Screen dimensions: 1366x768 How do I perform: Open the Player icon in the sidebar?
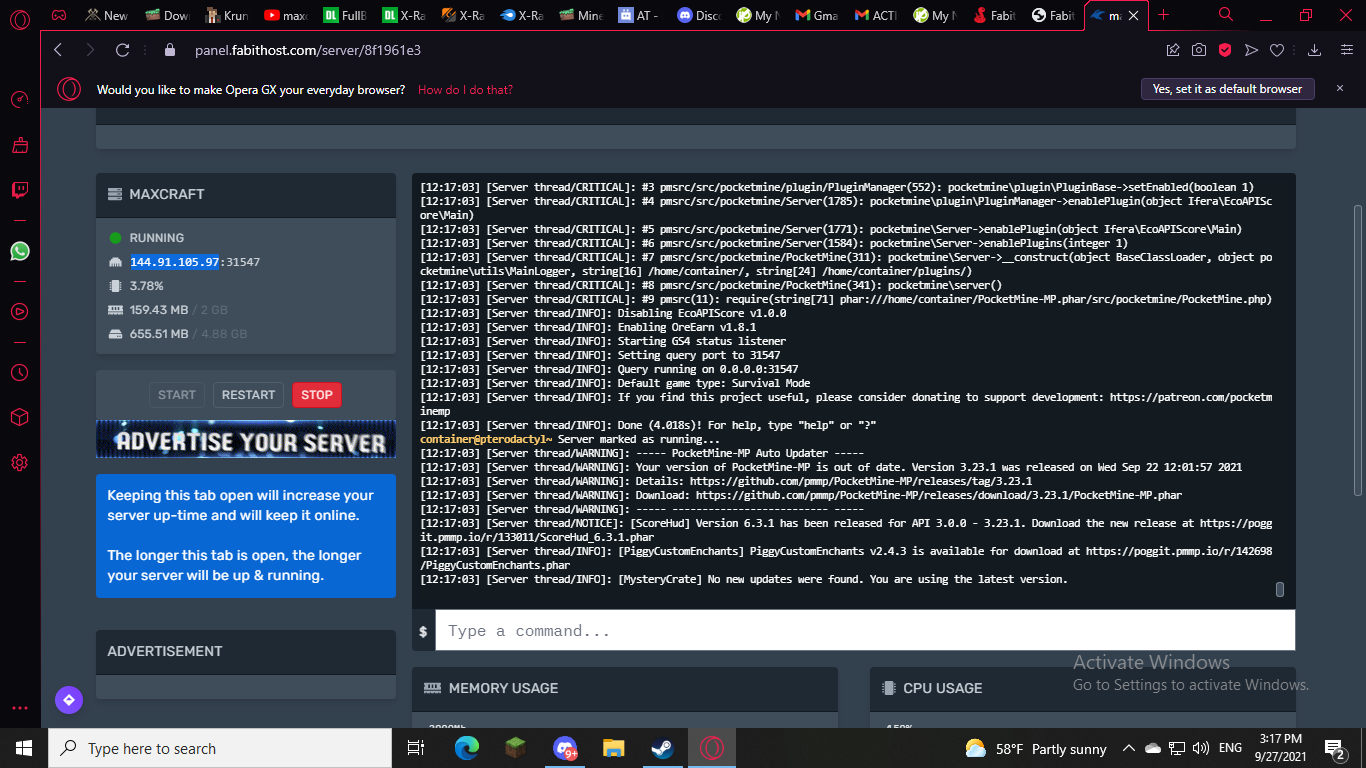(x=19, y=310)
